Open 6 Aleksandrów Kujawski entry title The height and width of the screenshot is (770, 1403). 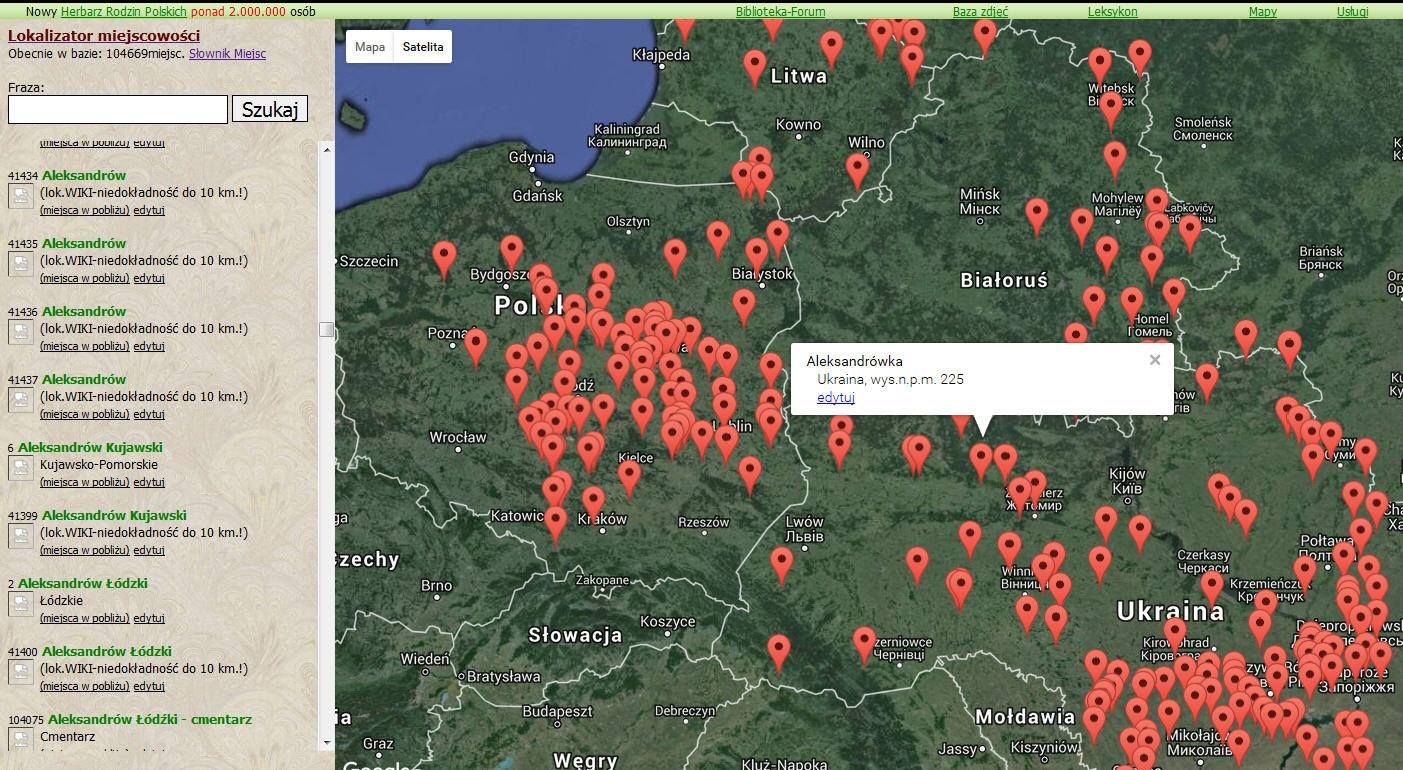click(x=90, y=448)
